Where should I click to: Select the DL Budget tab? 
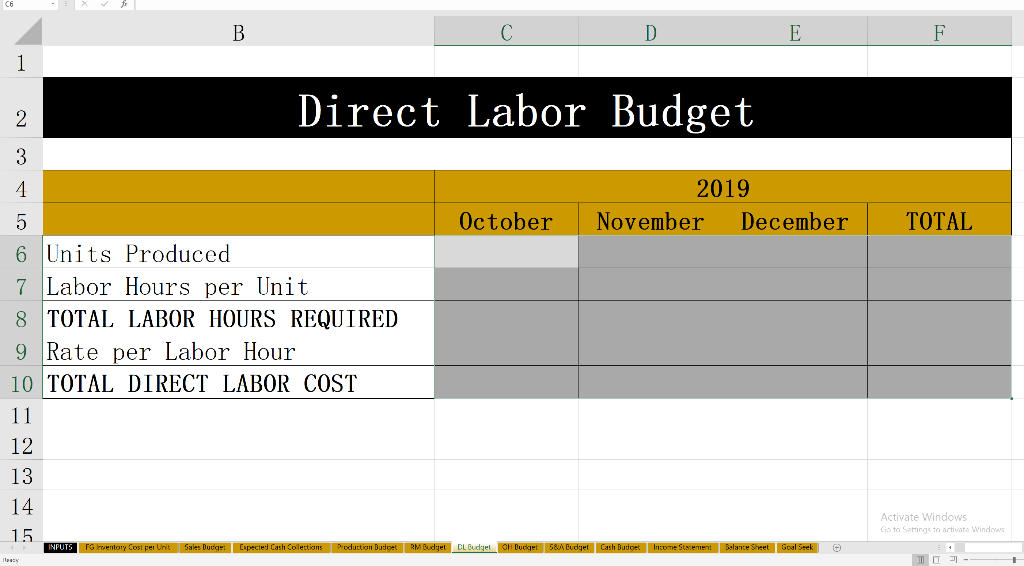(x=474, y=547)
